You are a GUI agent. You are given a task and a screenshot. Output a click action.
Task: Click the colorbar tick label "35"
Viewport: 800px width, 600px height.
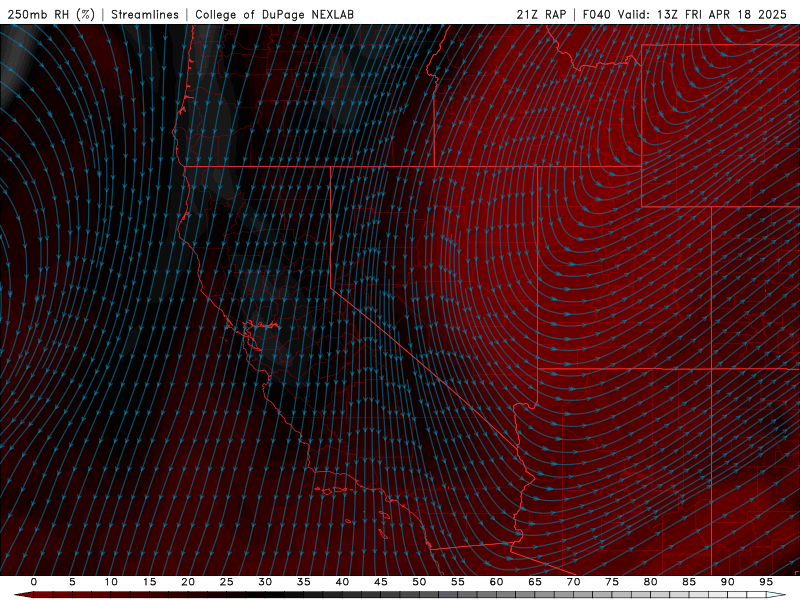[304, 582]
